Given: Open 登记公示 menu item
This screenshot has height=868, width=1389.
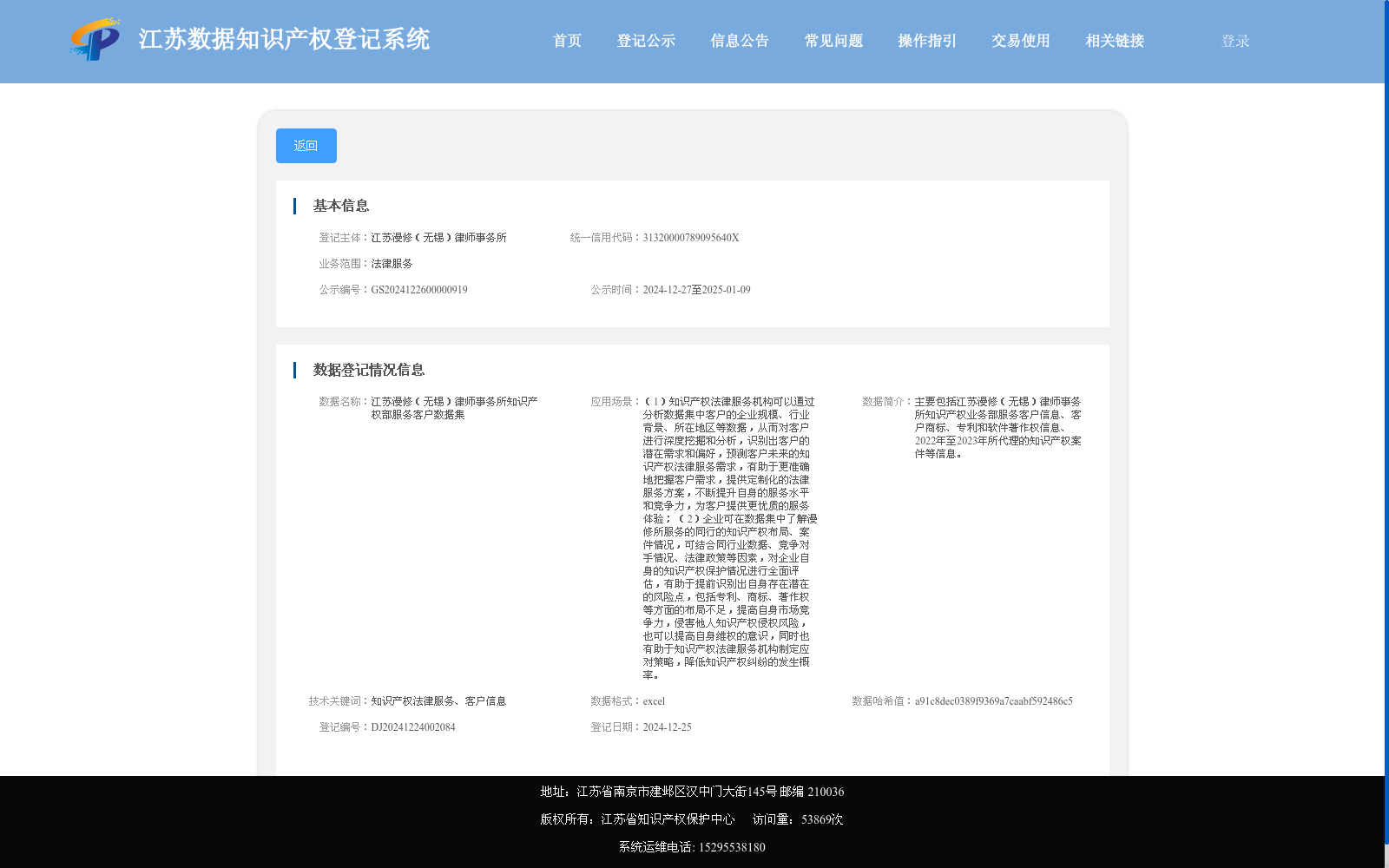Looking at the screenshot, I should pyautogui.click(x=646, y=41).
